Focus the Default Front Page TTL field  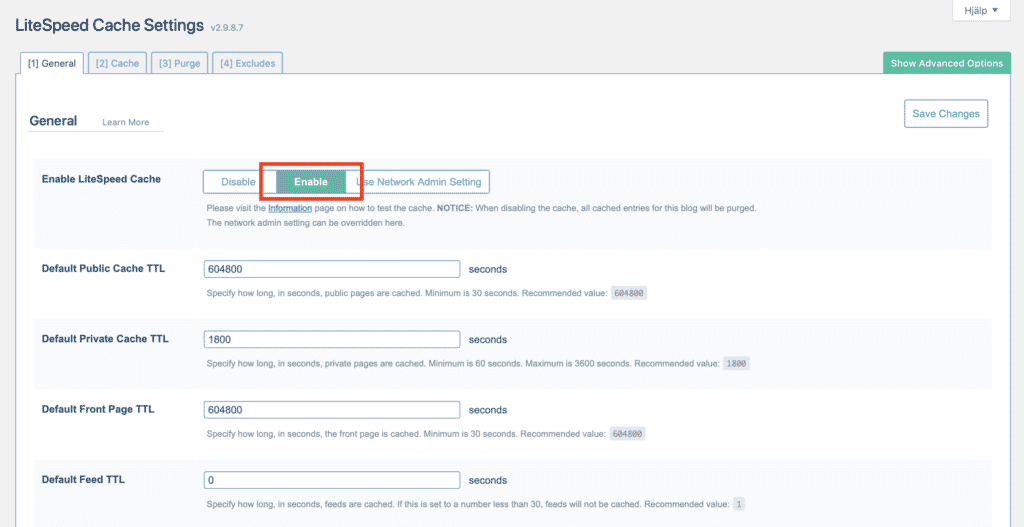pos(331,410)
